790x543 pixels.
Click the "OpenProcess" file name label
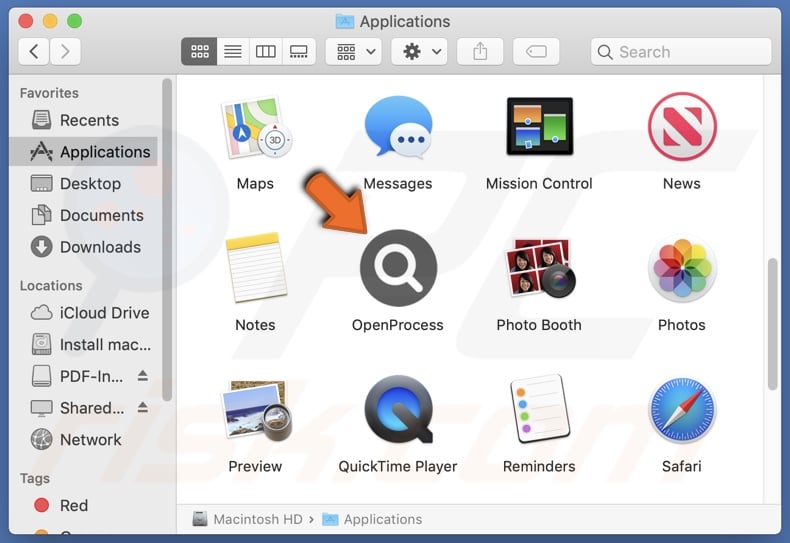click(x=398, y=325)
